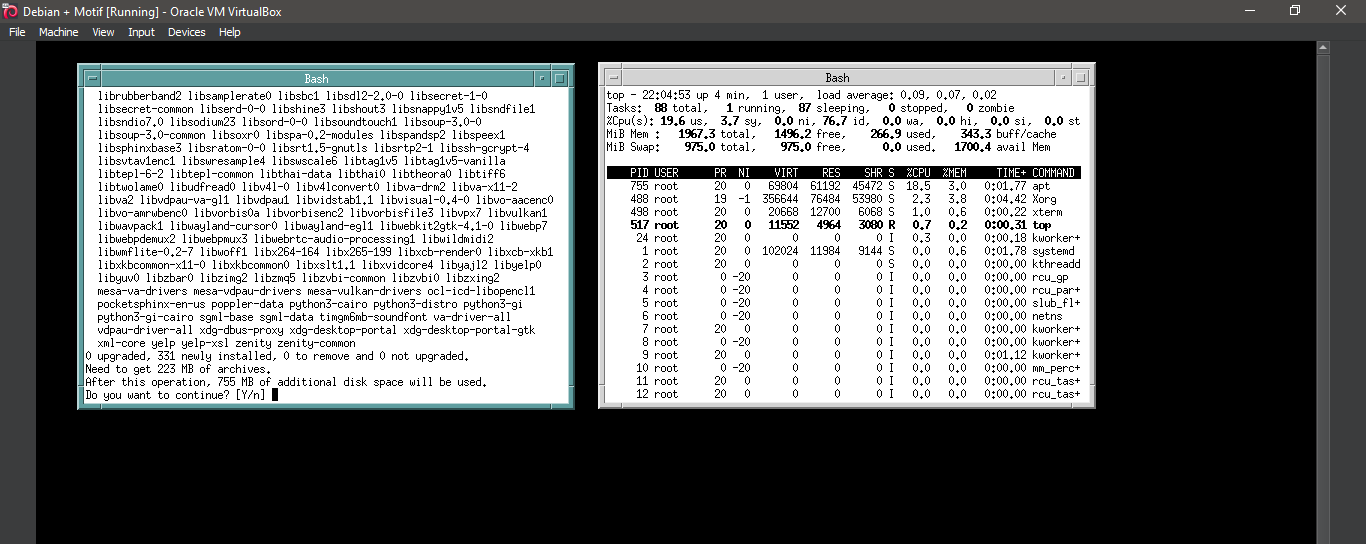This screenshot has width=1366, height=544.
Task: Click title bar of right Bash window
Action: [838, 77]
